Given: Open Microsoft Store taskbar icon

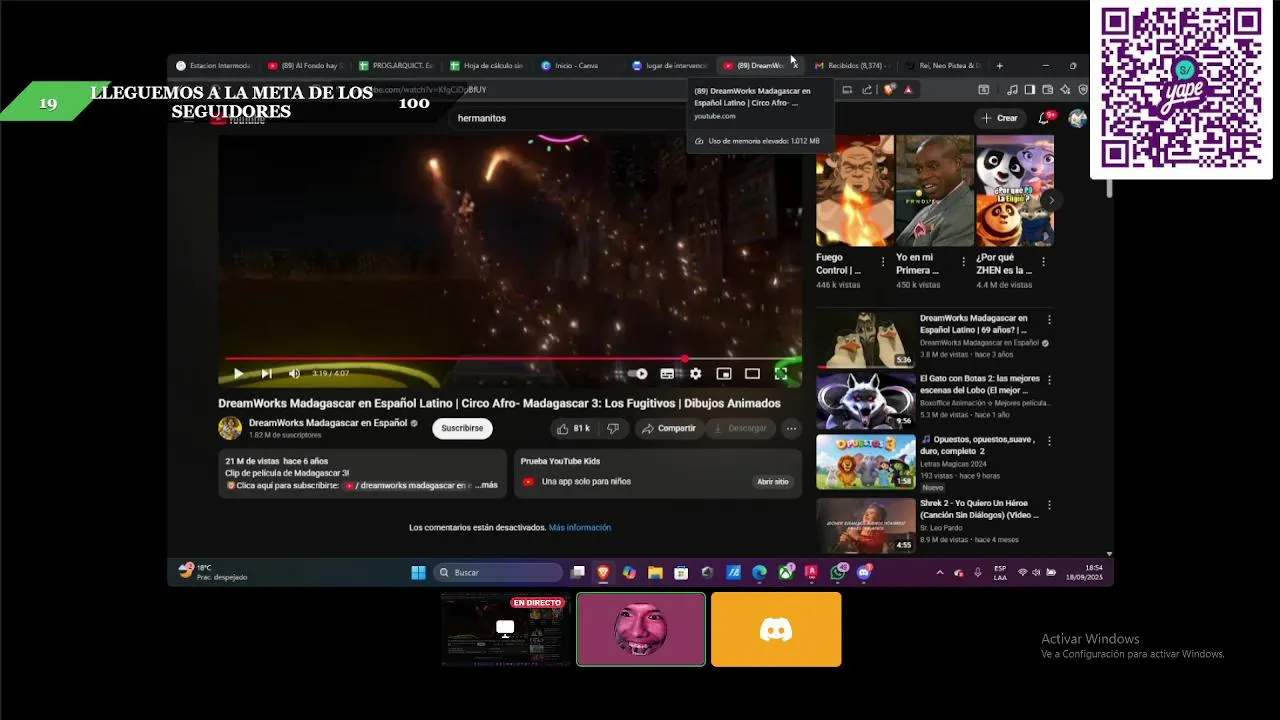Looking at the screenshot, I should coord(681,573).
